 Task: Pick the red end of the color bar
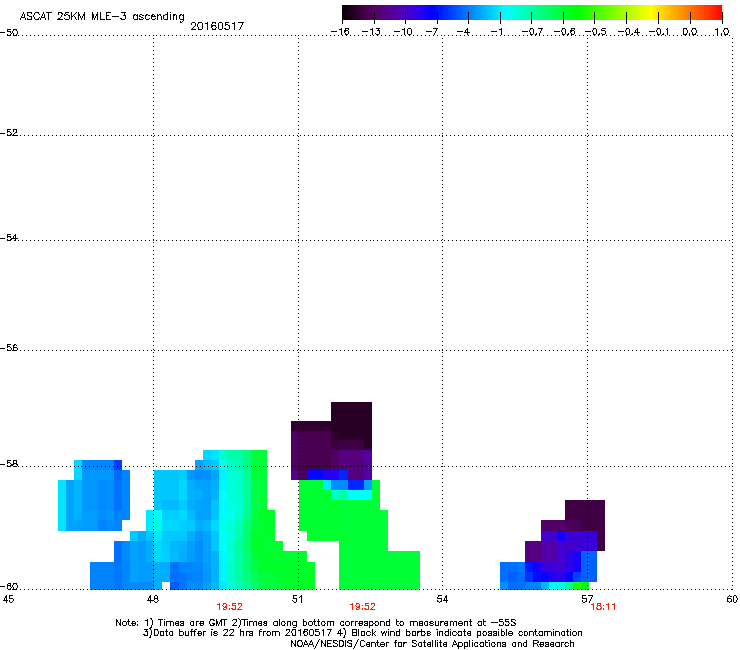click(715, 13)
